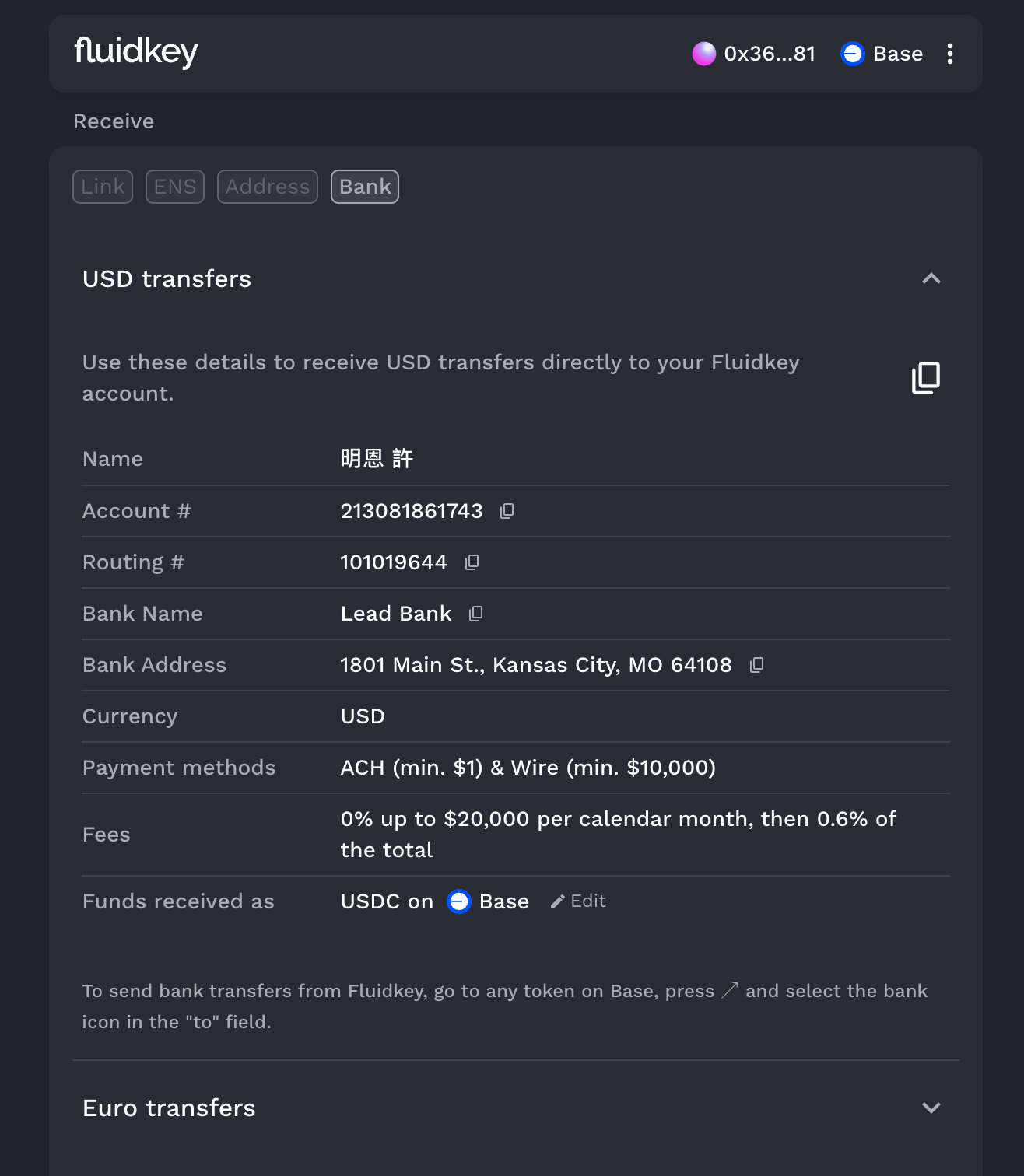The image size is (1024, 1176).
Task: Switch to the Address tab
Action: coord(267,187)
